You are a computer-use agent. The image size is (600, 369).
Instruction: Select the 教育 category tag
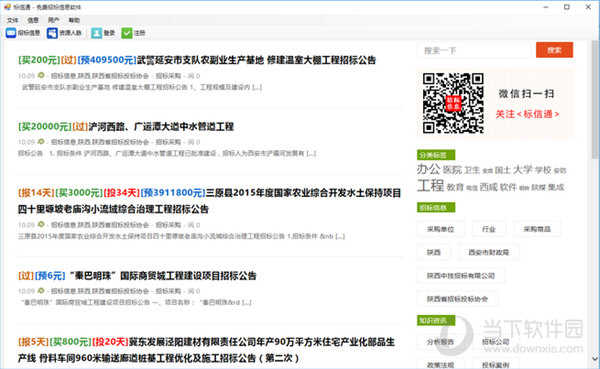455,187
